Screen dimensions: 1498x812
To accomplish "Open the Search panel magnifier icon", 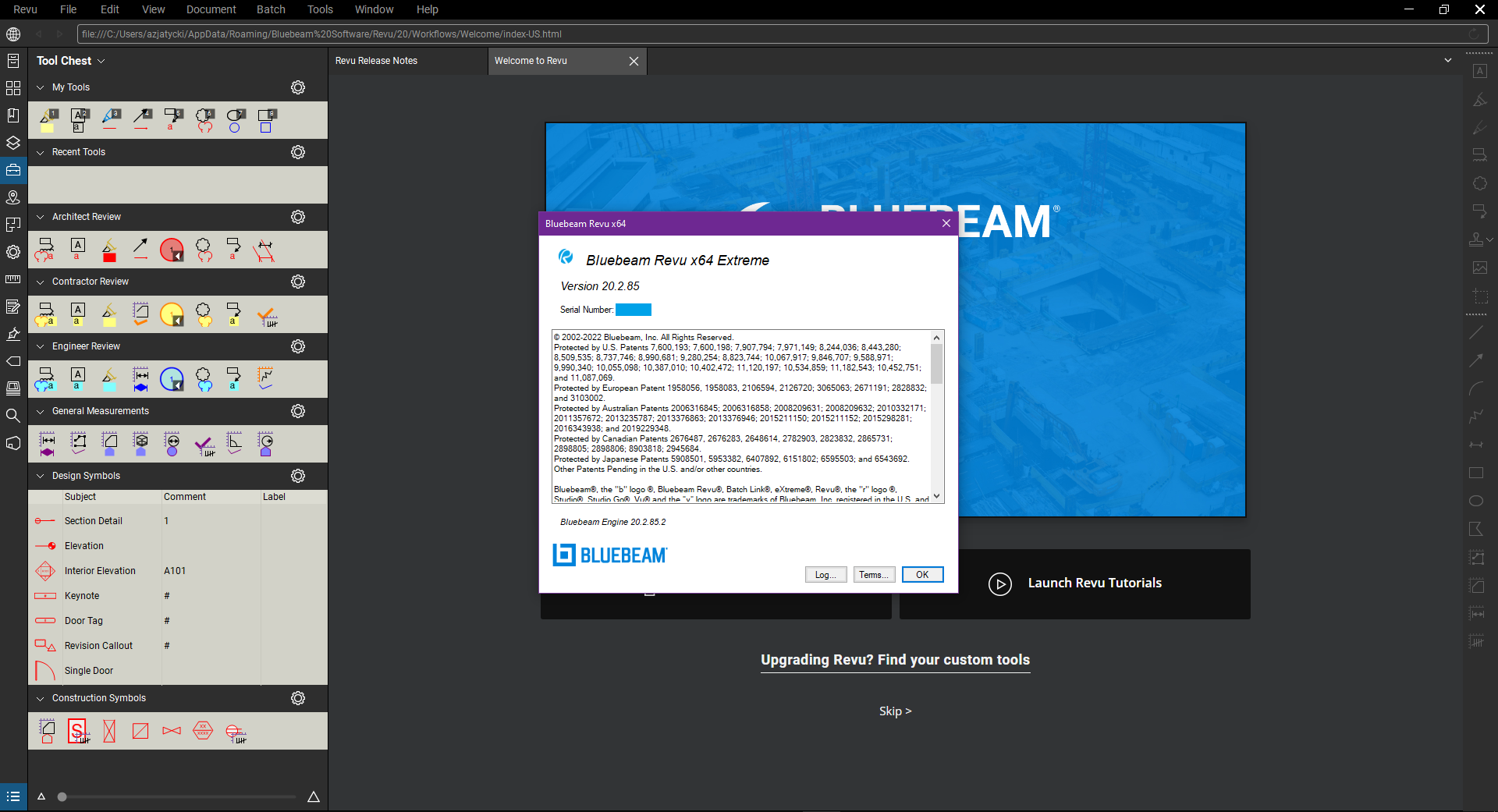I will [x=13, y=416].
